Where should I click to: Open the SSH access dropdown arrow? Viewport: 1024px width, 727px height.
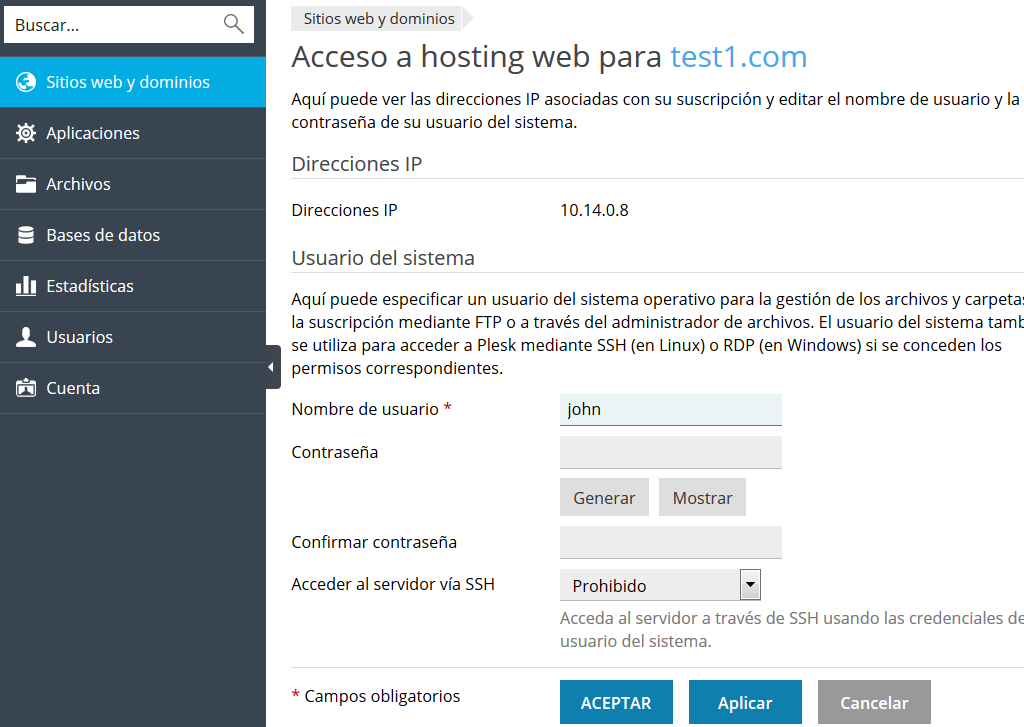(750, 585)
